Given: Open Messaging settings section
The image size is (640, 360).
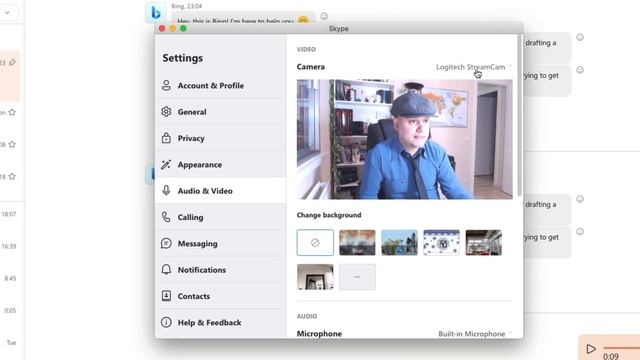Looking at the screenshot, I should click(220, 243).
